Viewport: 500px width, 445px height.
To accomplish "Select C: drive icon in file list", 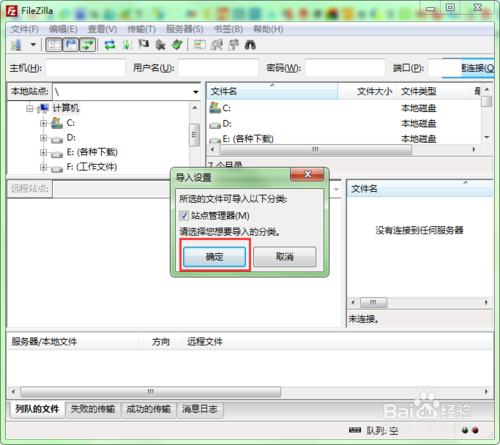I will point(215,108).
